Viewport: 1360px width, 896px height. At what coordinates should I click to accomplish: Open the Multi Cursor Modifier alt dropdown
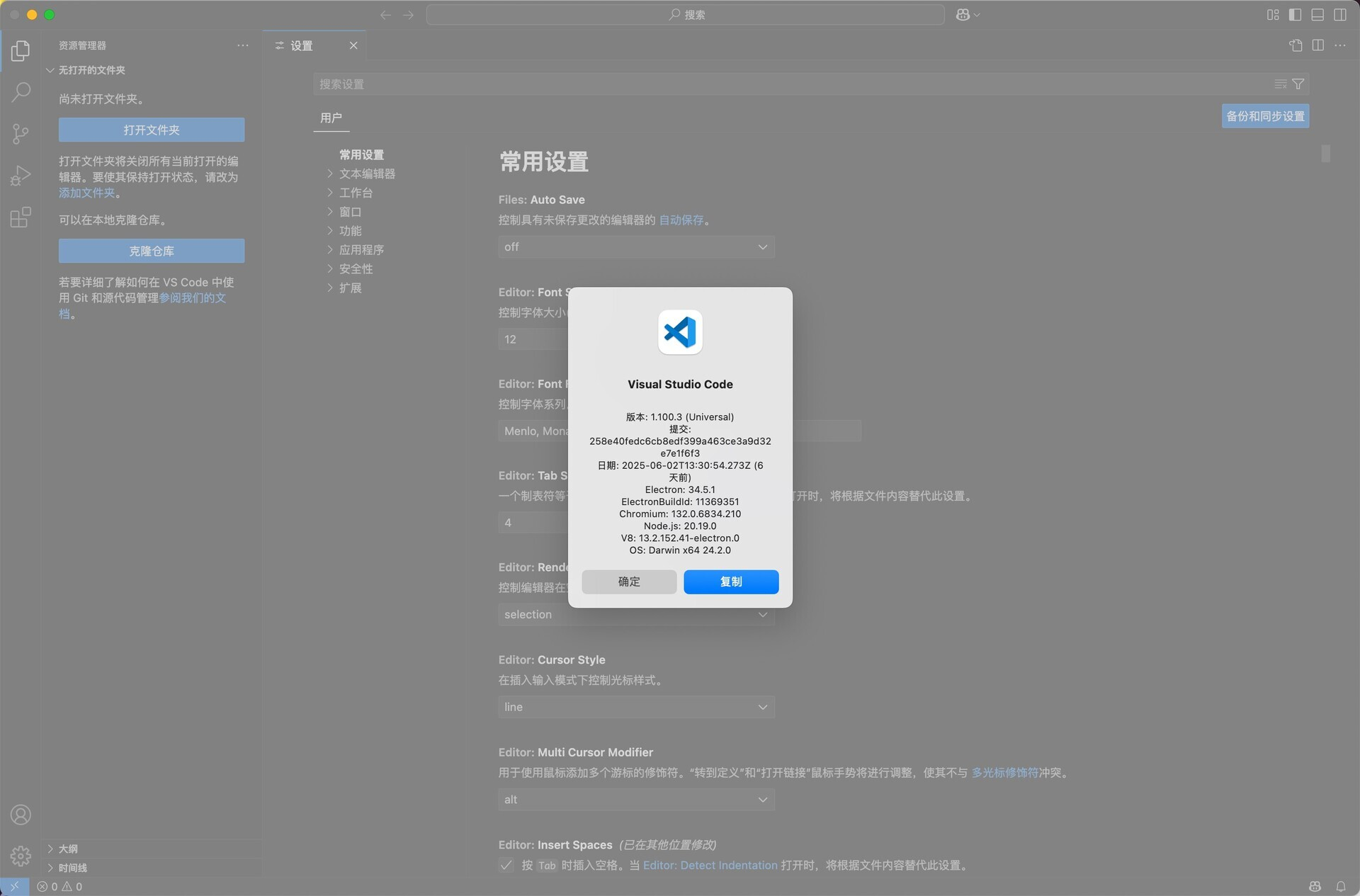tap(636, 800)
